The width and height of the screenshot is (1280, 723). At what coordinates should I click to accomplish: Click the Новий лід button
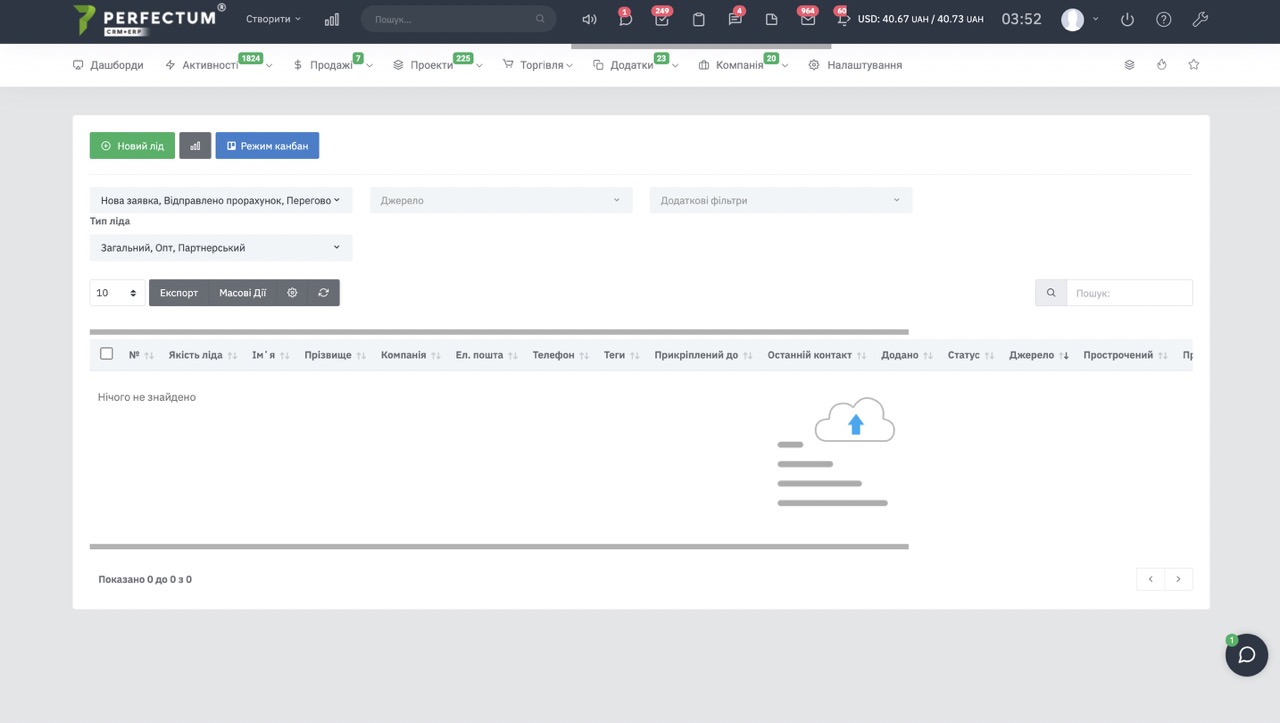tap(132, 146)
